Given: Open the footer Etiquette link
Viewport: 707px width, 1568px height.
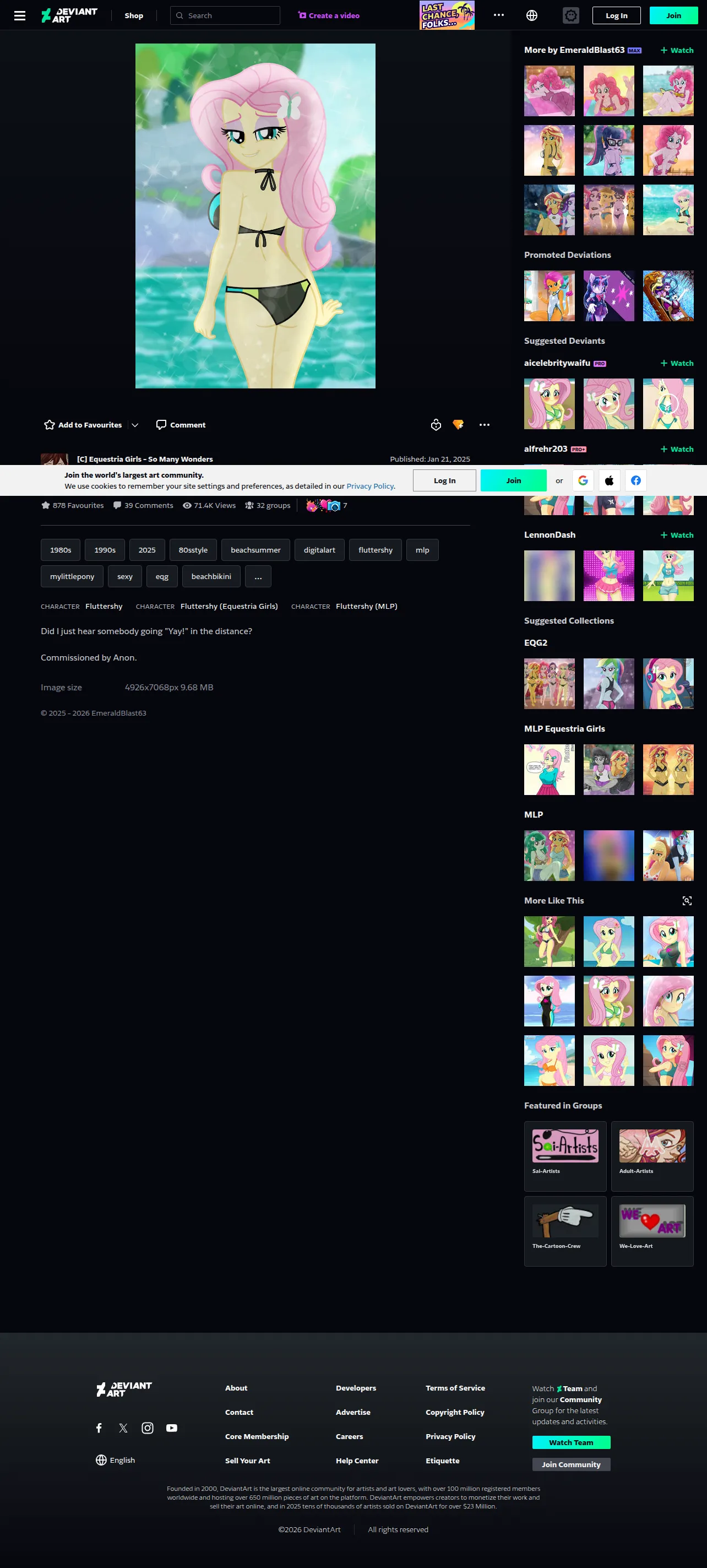Looking at the screenshot, I should tap(442, 1461).
